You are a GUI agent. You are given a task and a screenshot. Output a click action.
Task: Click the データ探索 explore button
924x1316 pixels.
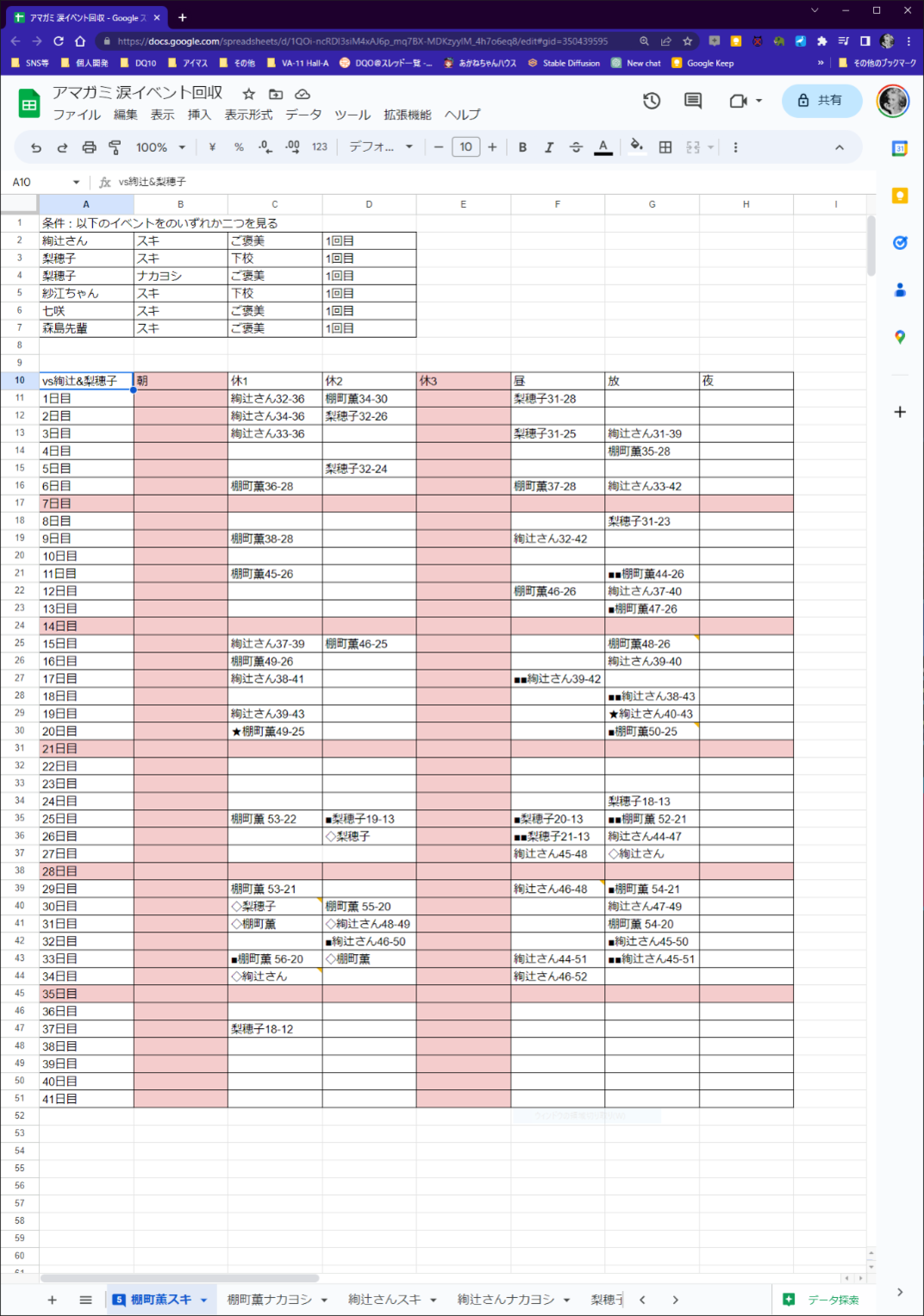click(821, 1300)
